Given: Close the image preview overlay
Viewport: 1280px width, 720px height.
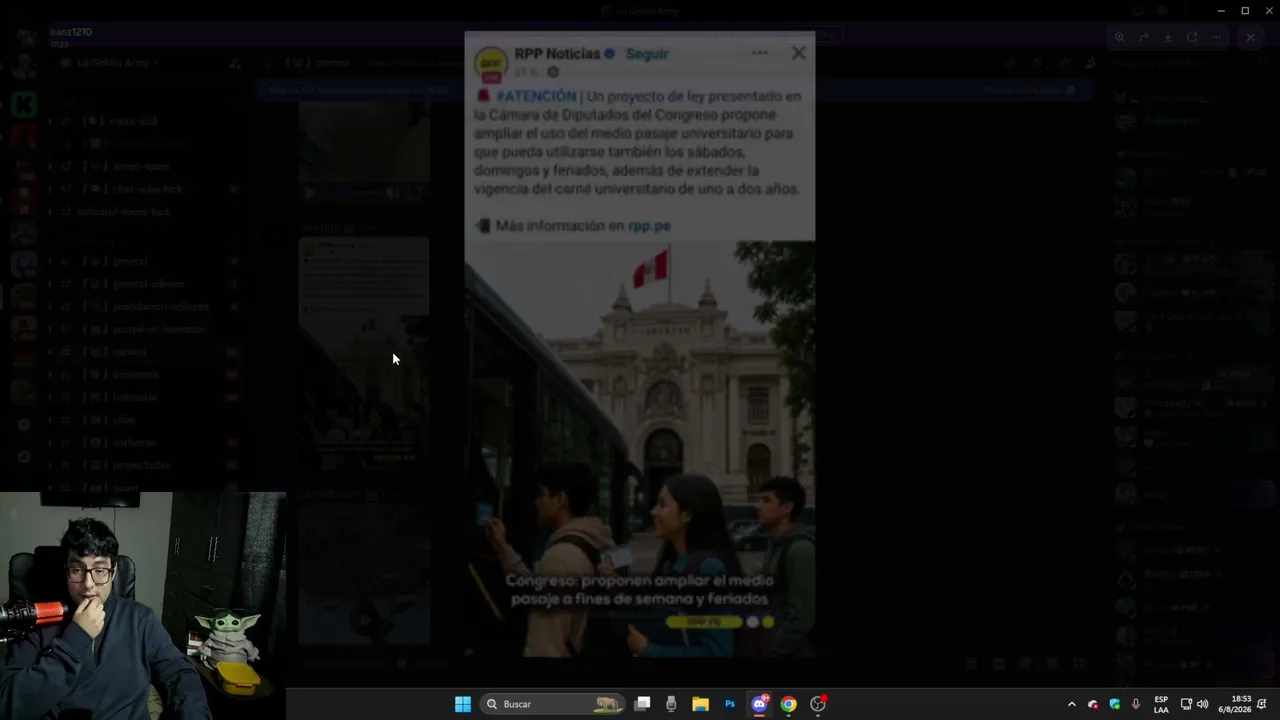Looking at the screenshot, I should point(1250,37).
